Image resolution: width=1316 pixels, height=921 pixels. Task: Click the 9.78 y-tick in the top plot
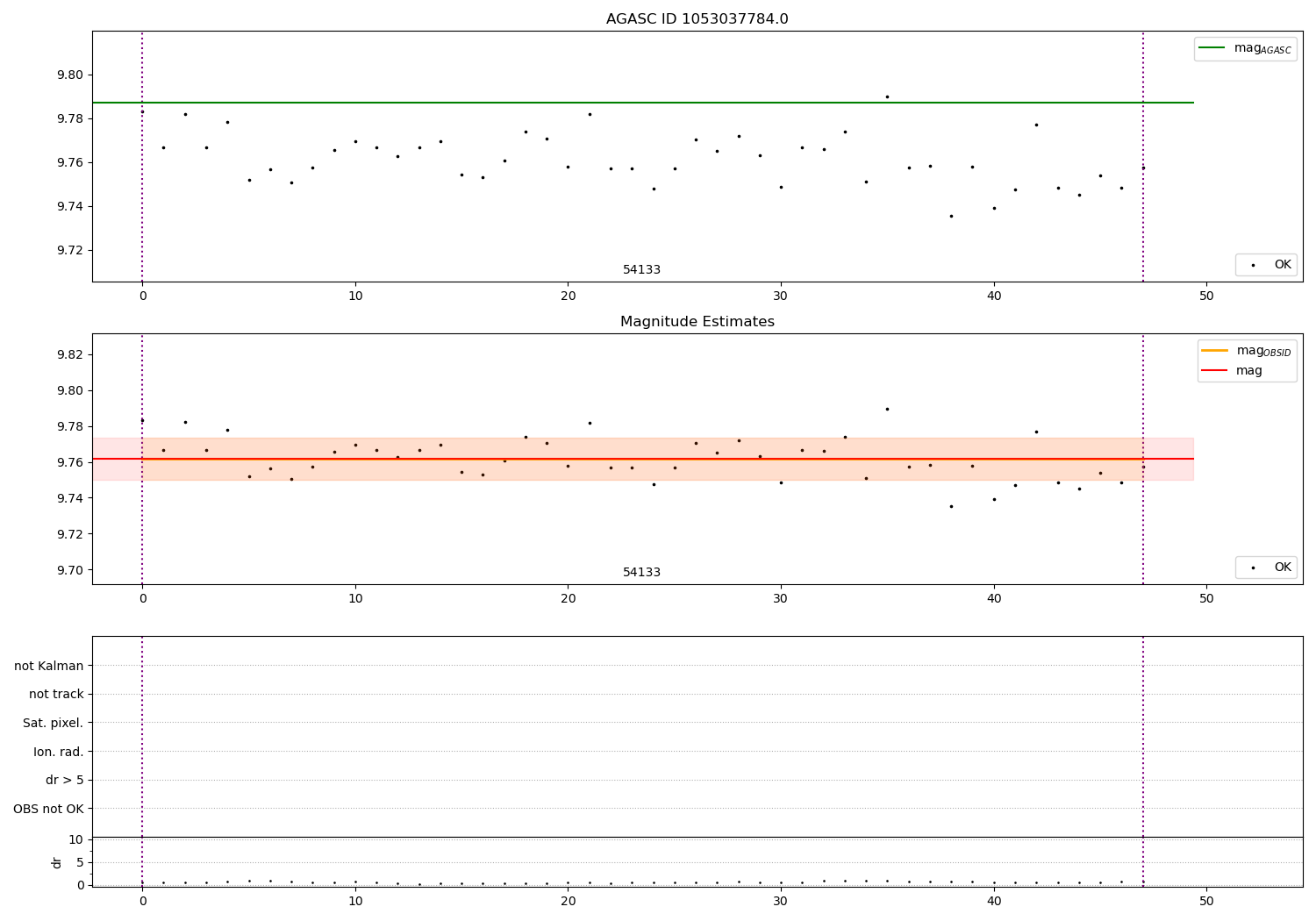pyautogui.click(x=70, y=118)
